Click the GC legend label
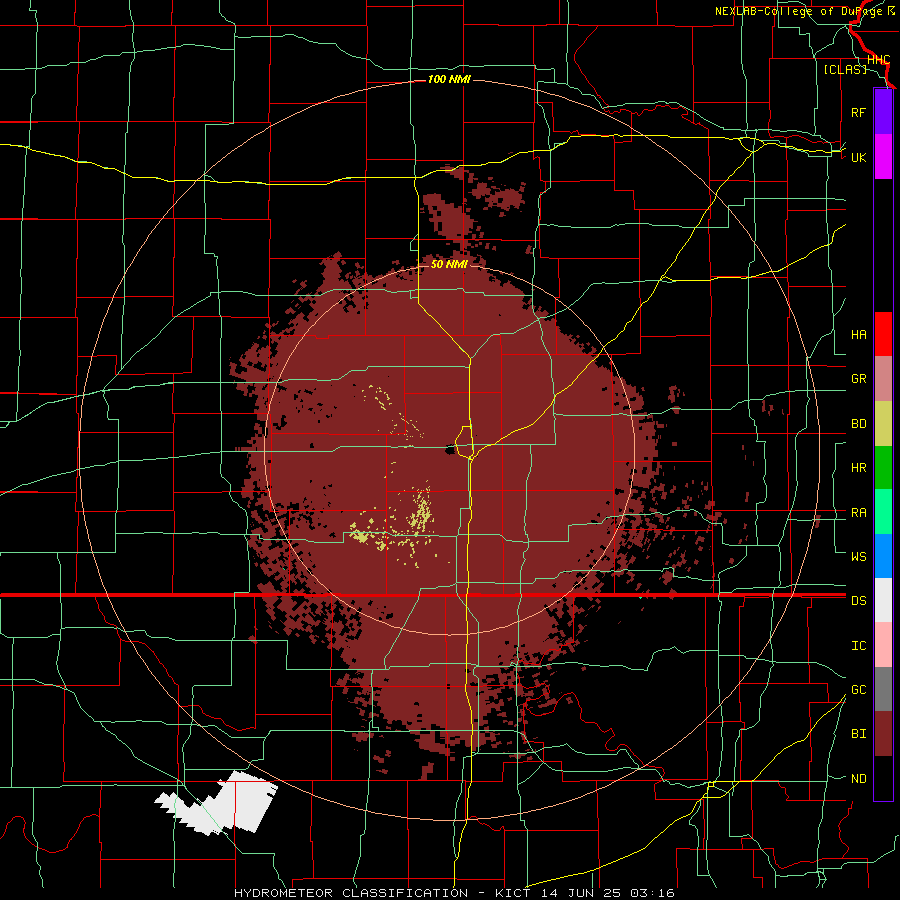The image size is (900, 900). [x=858, y=689]
